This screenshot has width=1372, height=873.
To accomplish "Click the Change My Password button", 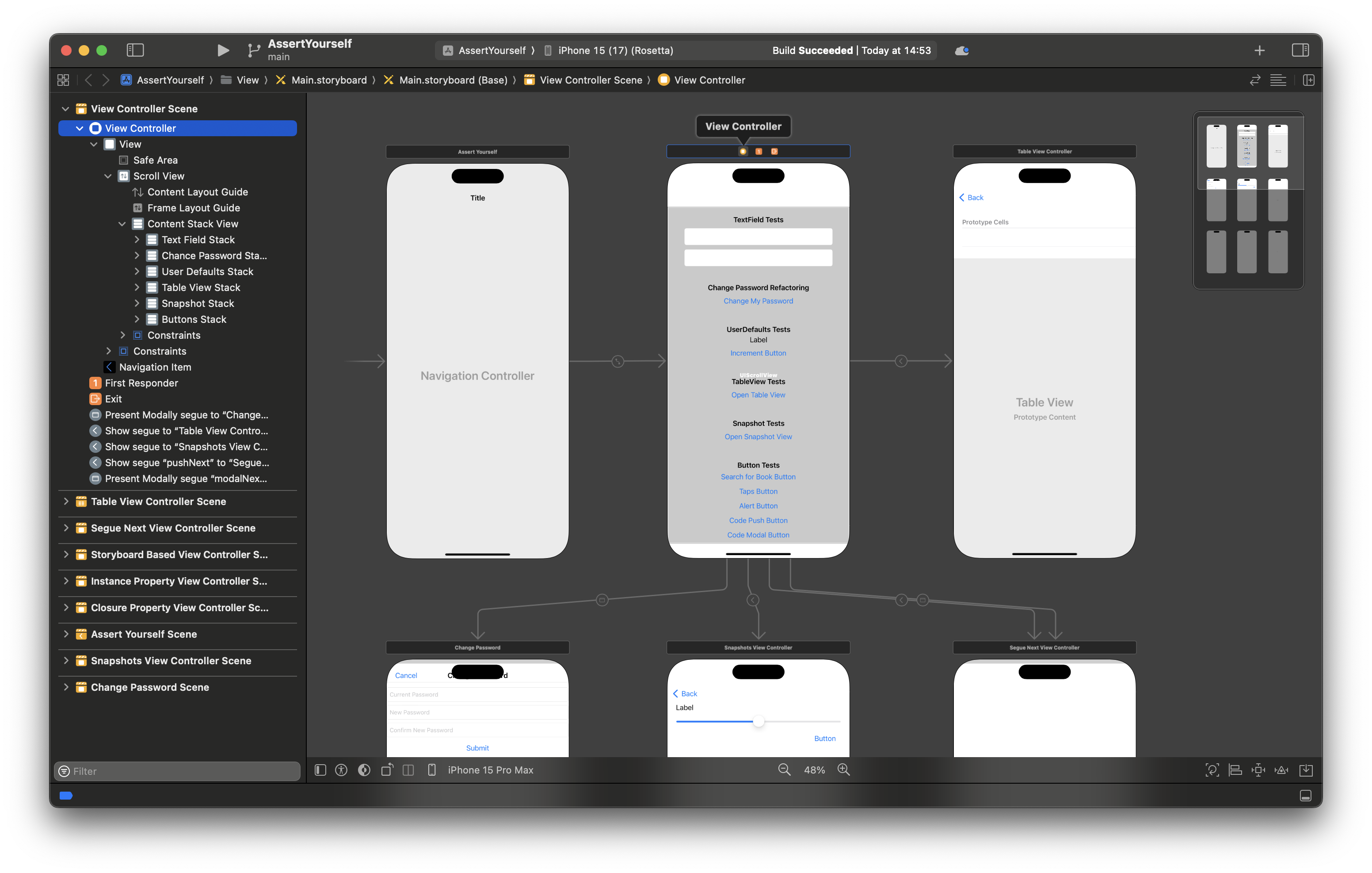I will (758, 301).
